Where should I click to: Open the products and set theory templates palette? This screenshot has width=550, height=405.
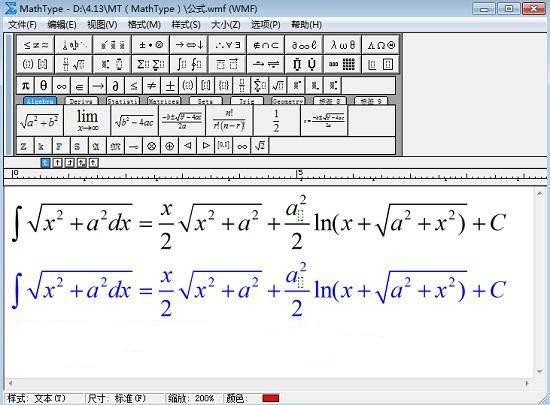click(304, 64)
